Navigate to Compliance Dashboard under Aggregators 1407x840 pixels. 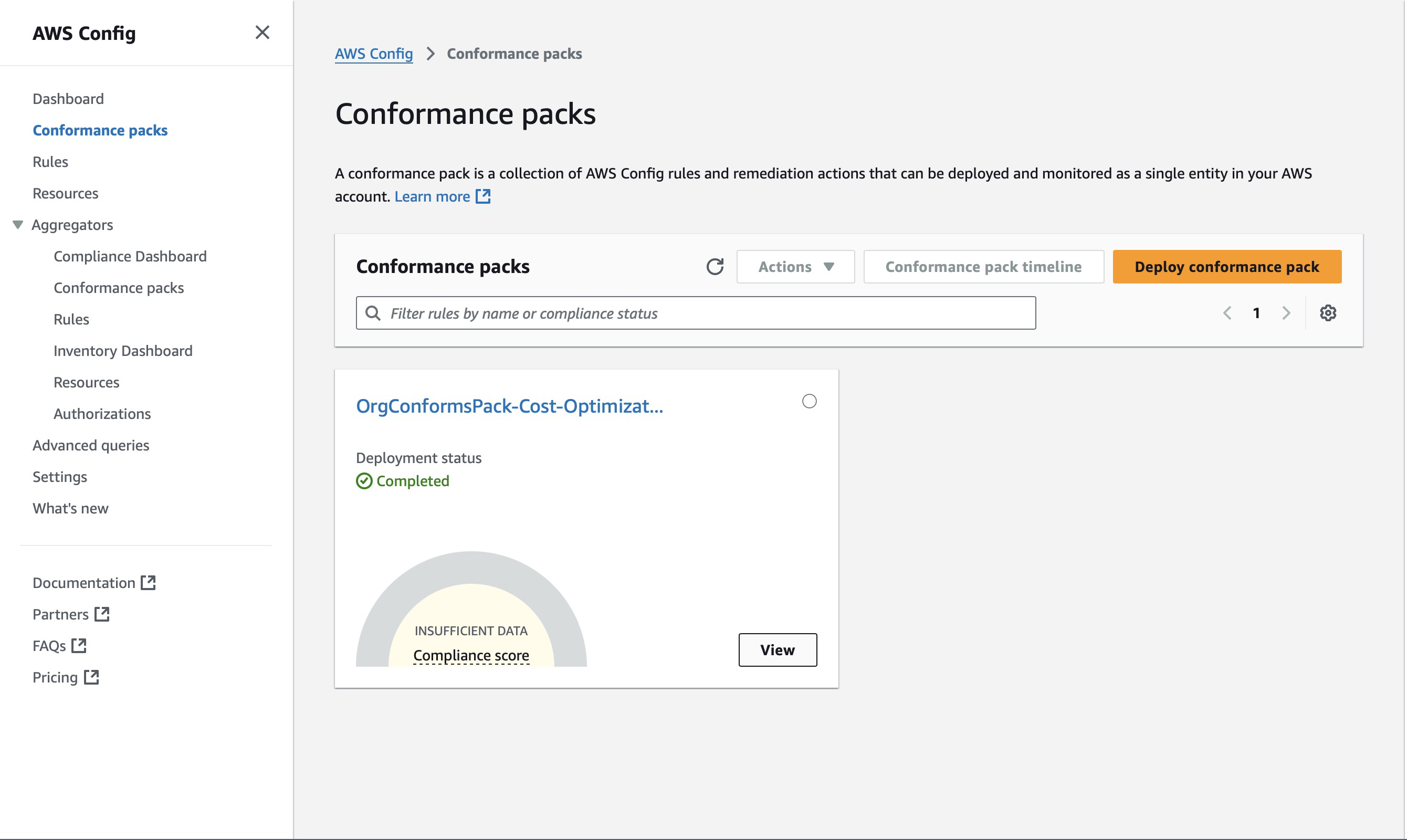130,256
